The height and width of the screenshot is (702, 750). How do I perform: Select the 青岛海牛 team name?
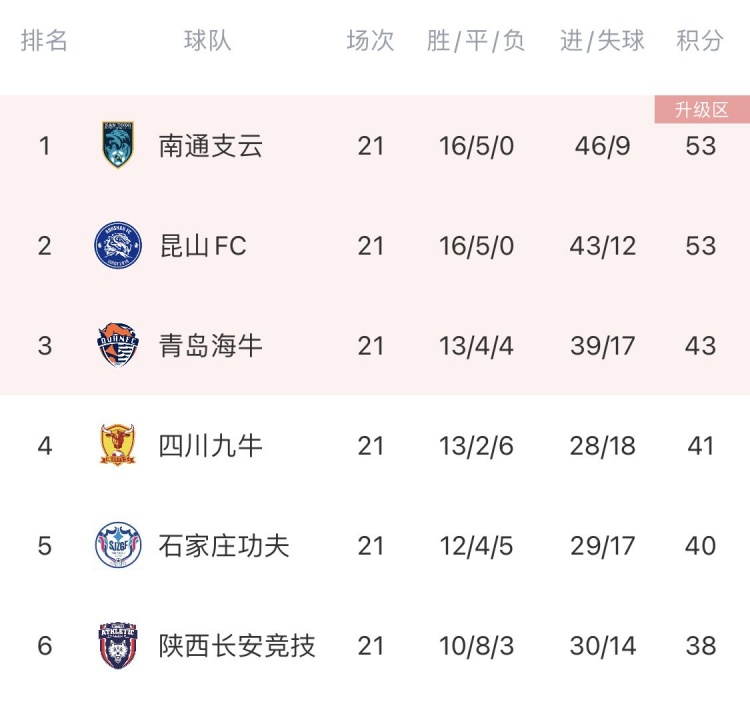pos(210,346)
